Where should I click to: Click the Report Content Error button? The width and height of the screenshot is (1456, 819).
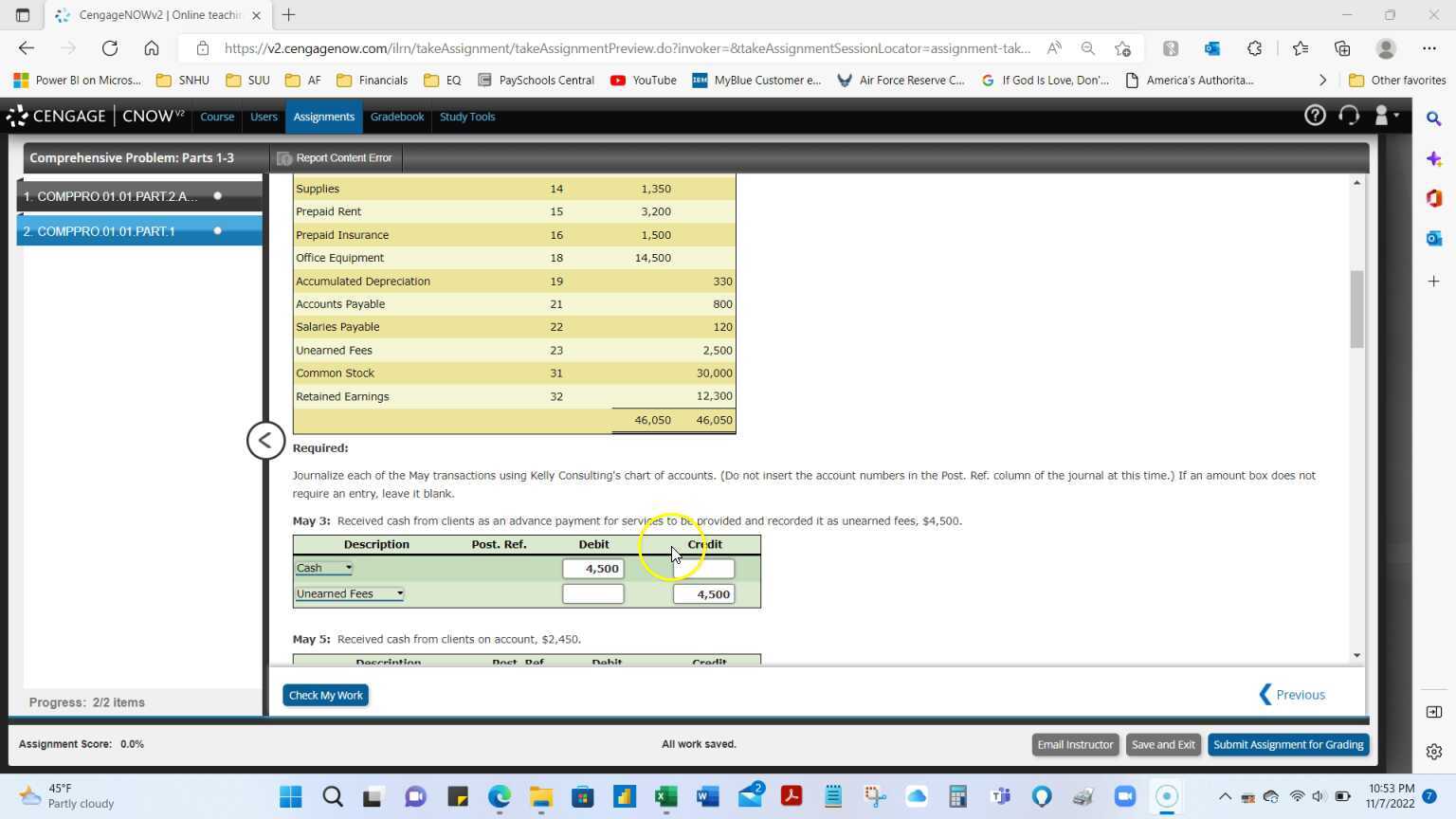(x=336, y=158)
